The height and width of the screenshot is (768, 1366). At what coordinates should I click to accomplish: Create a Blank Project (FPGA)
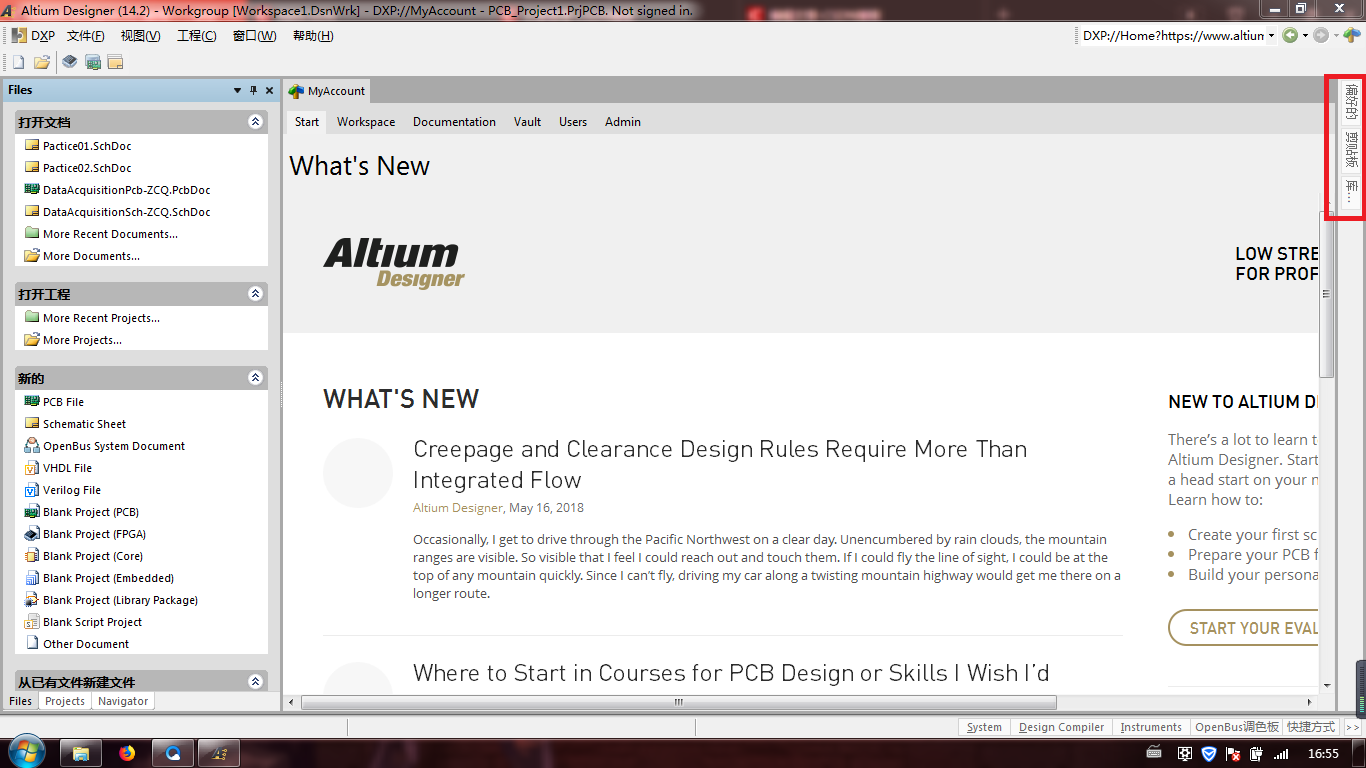click(94, 534)
